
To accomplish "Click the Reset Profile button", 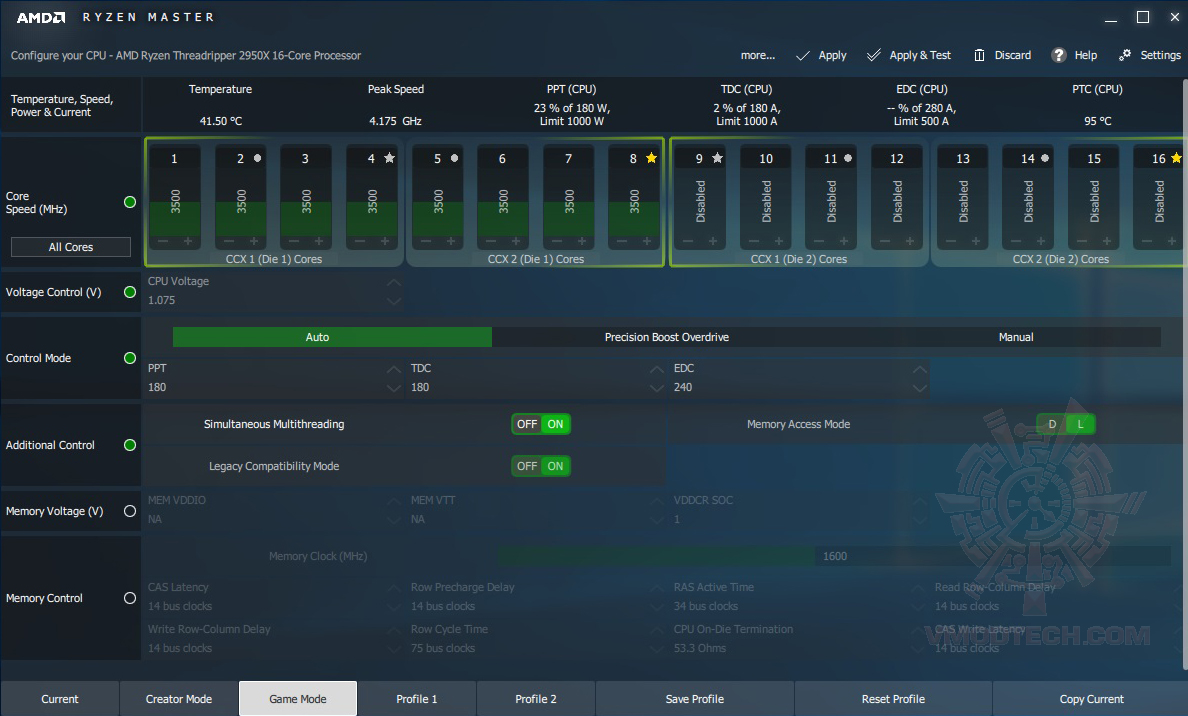I will [893, 699].
